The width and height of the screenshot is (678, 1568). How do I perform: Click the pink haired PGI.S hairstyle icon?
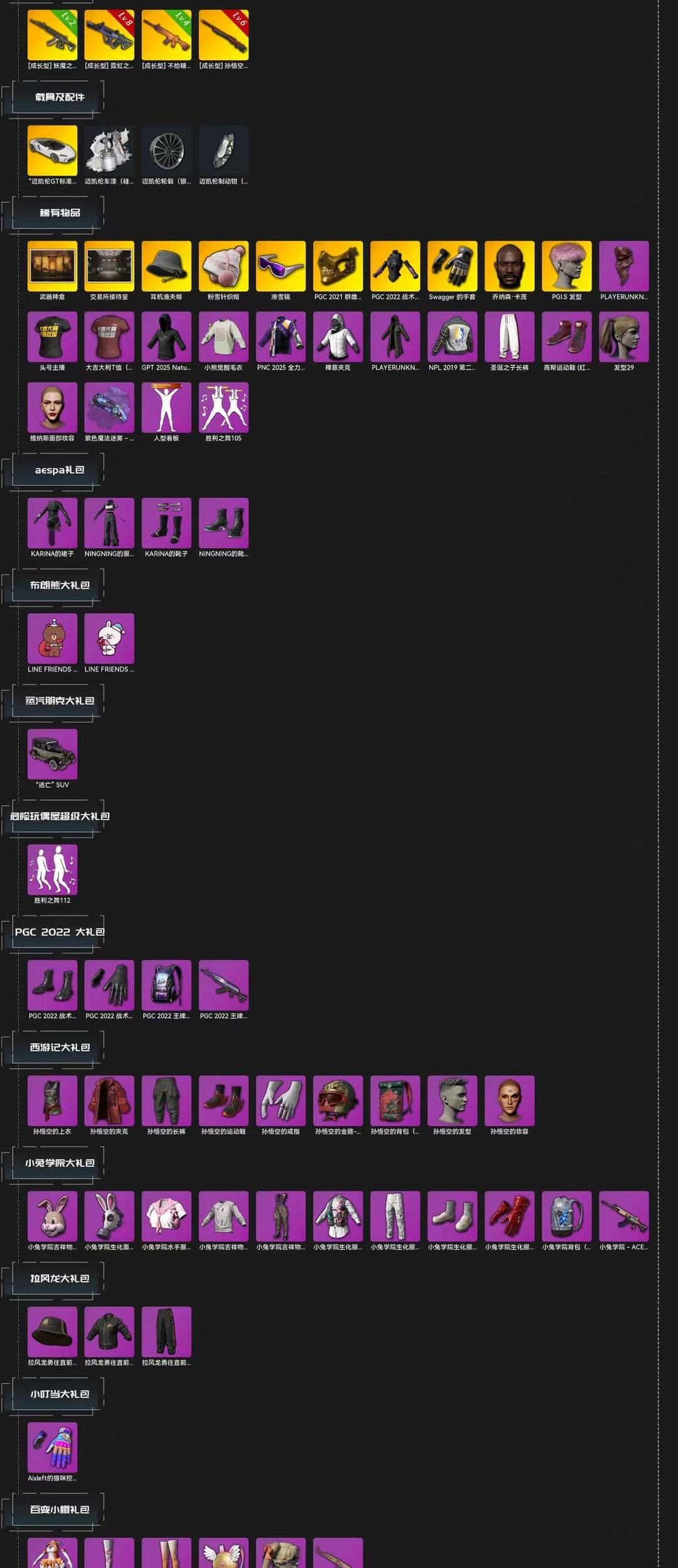pos(566,266)
